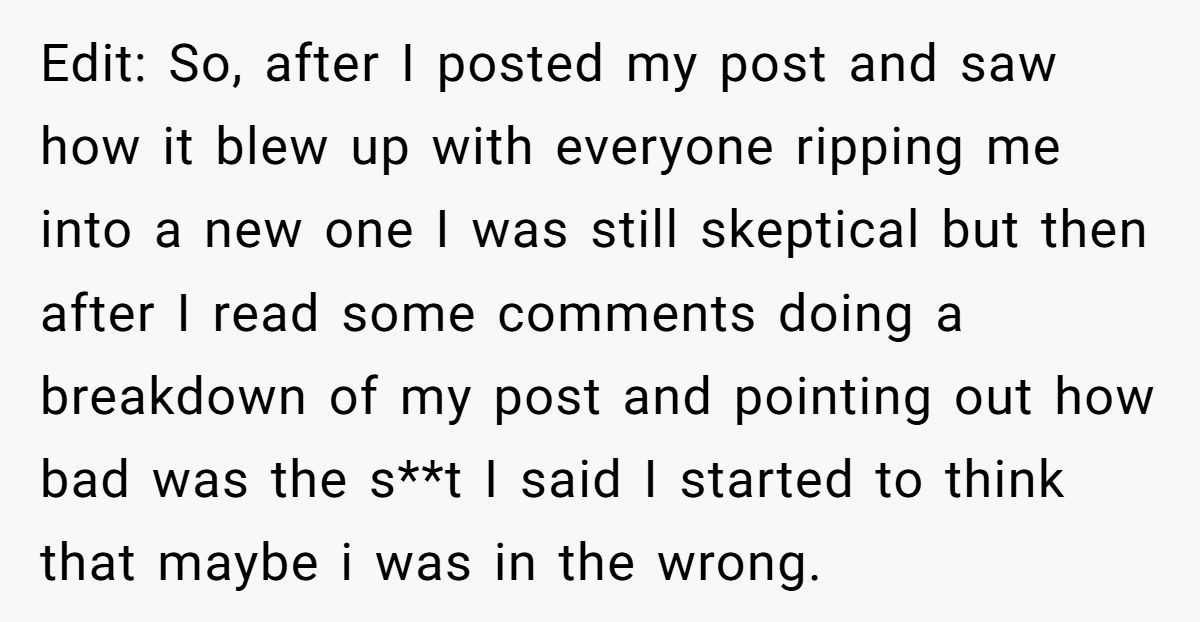This screenshot has width=1200, height=622.
Task: Click the word "think"
Action: coord(1002,480)
